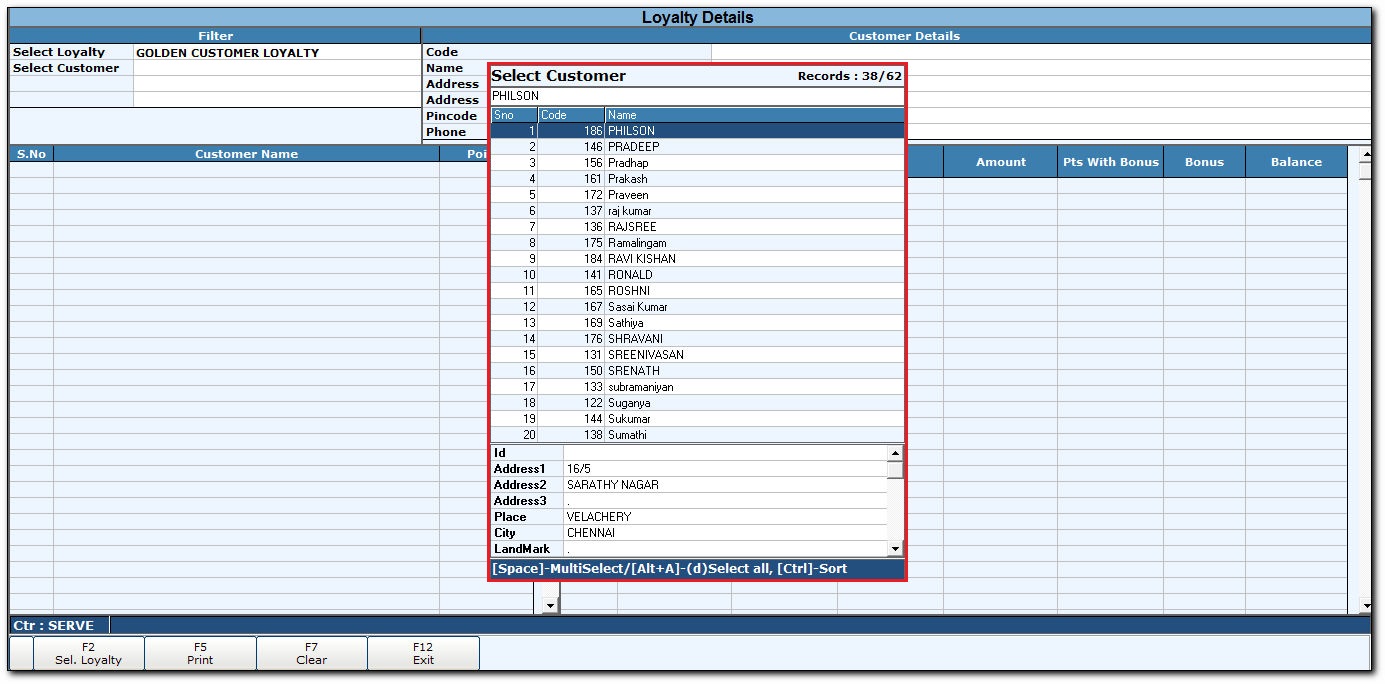Click the S.No column header in main grid
The height and width of the screenshot is (684, 1385).
pos(31,154)
